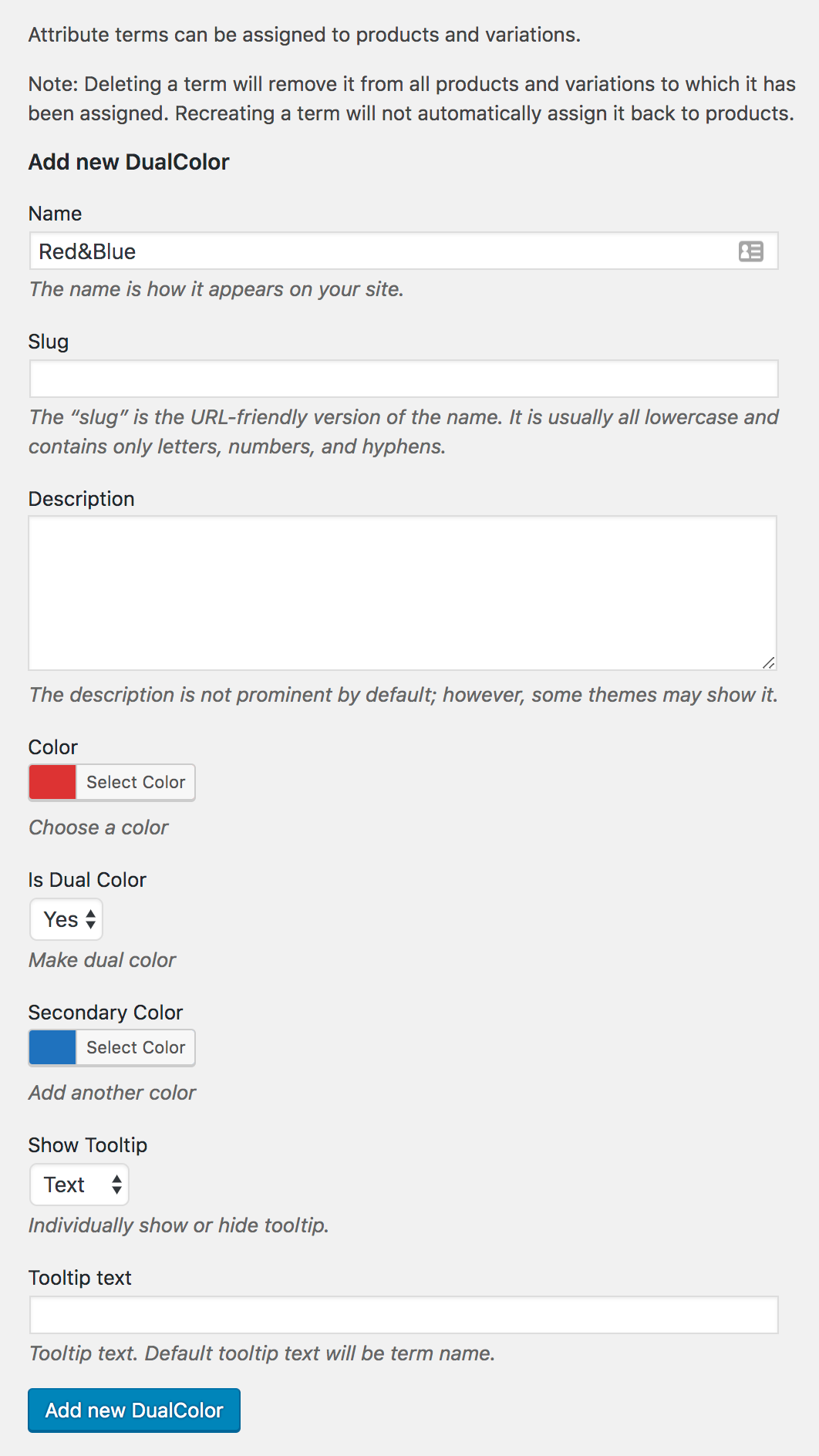Screen dimensions: 819x1456
Task: Click the Tooltip text input field
Action: 404,1315
